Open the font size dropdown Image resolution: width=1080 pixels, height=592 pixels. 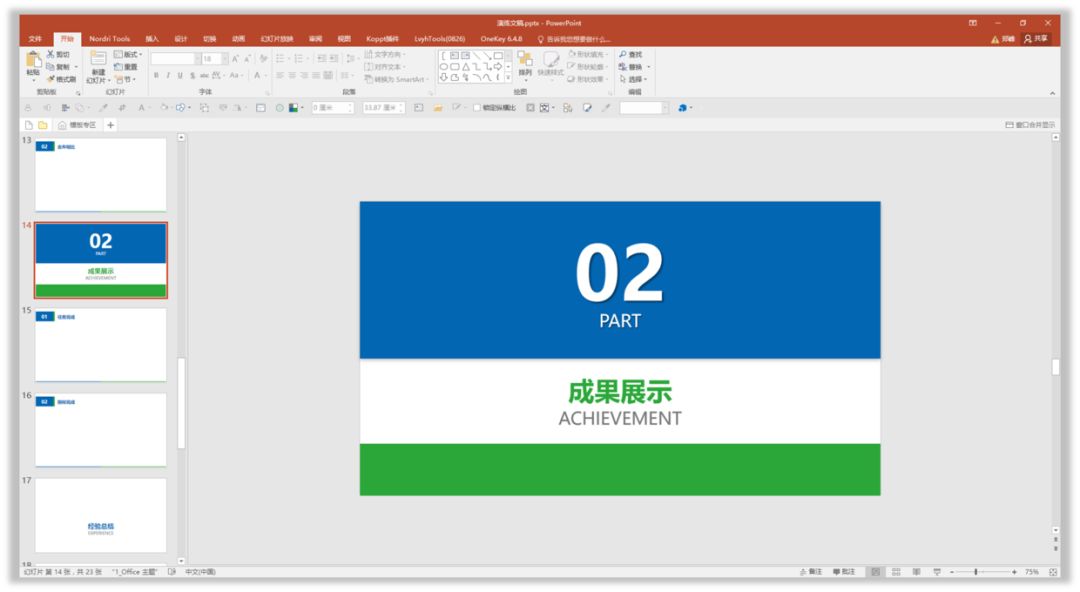(225, 59)
